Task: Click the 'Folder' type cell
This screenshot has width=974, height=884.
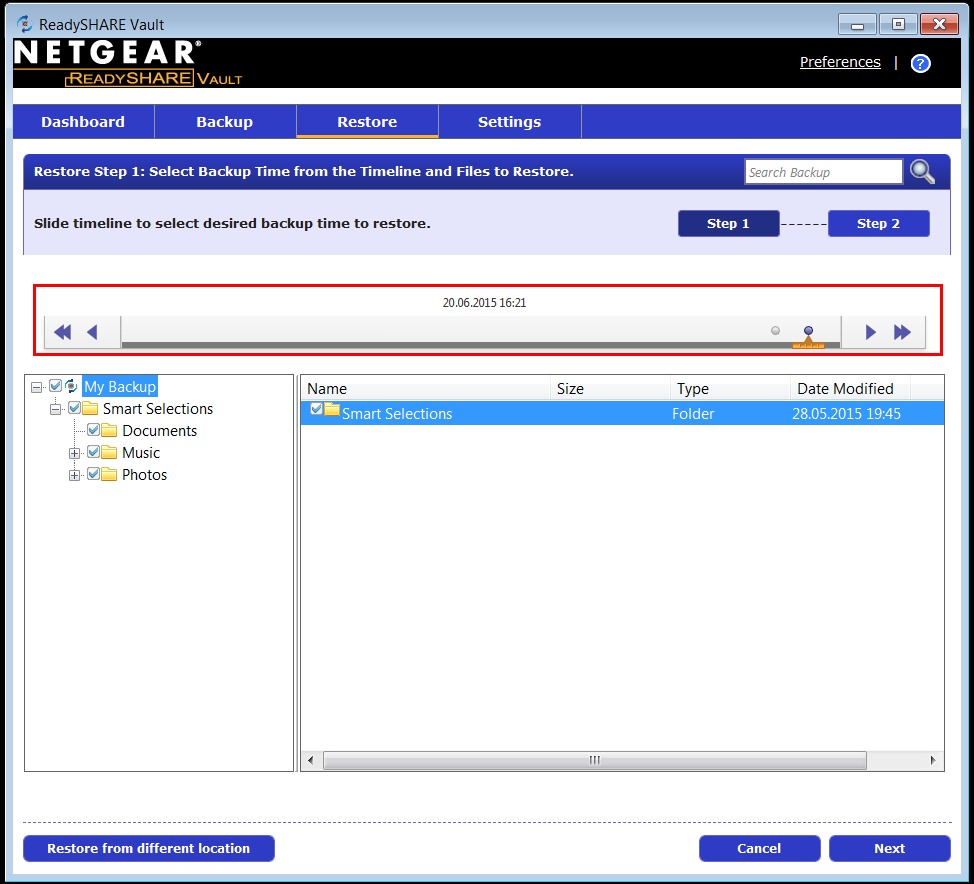Action: tap(693, 414)
